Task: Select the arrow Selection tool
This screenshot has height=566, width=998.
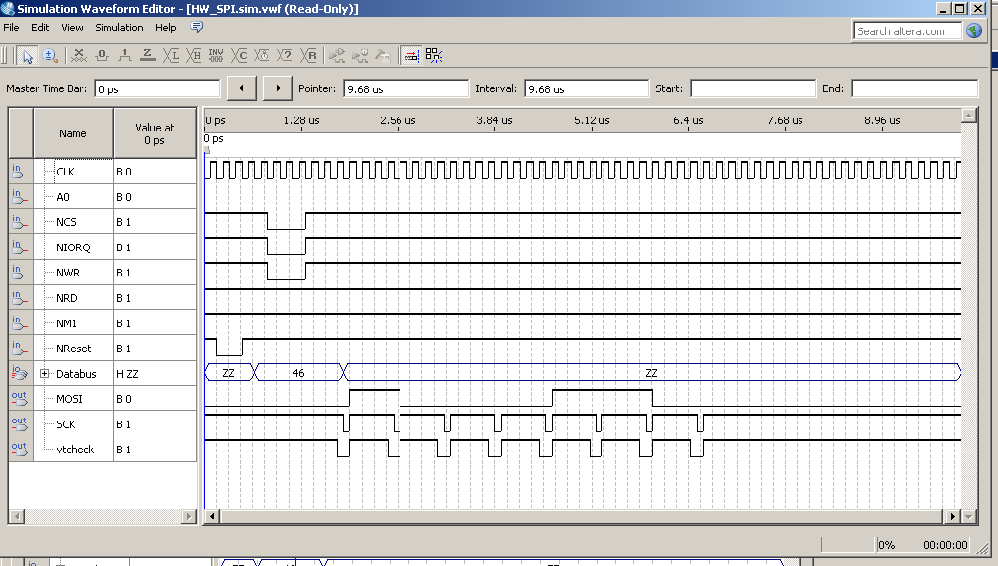Action: 27,56
